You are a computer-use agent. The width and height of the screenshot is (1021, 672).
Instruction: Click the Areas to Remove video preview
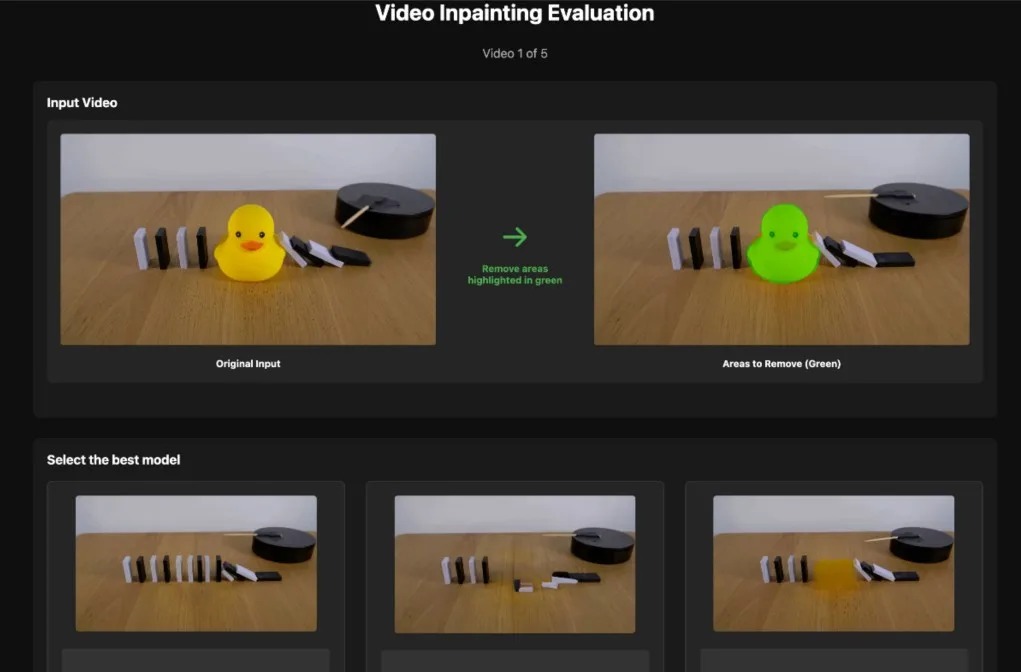pos(781,239)
